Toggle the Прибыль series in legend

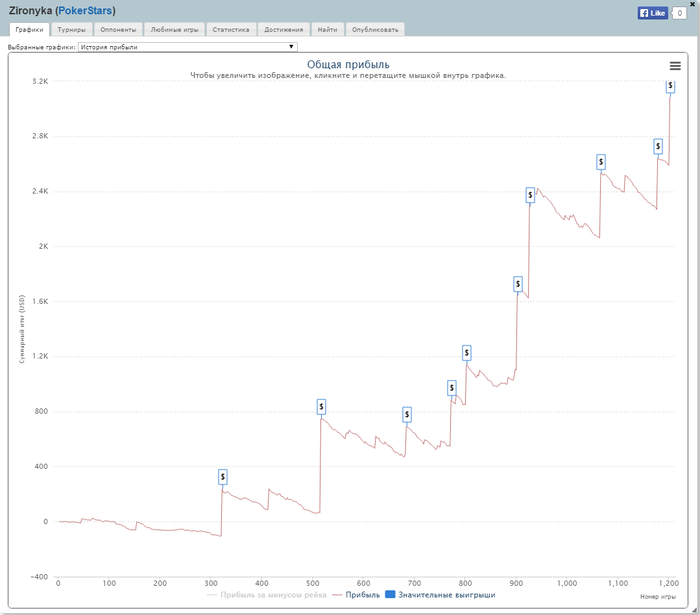tap(356, 595)
